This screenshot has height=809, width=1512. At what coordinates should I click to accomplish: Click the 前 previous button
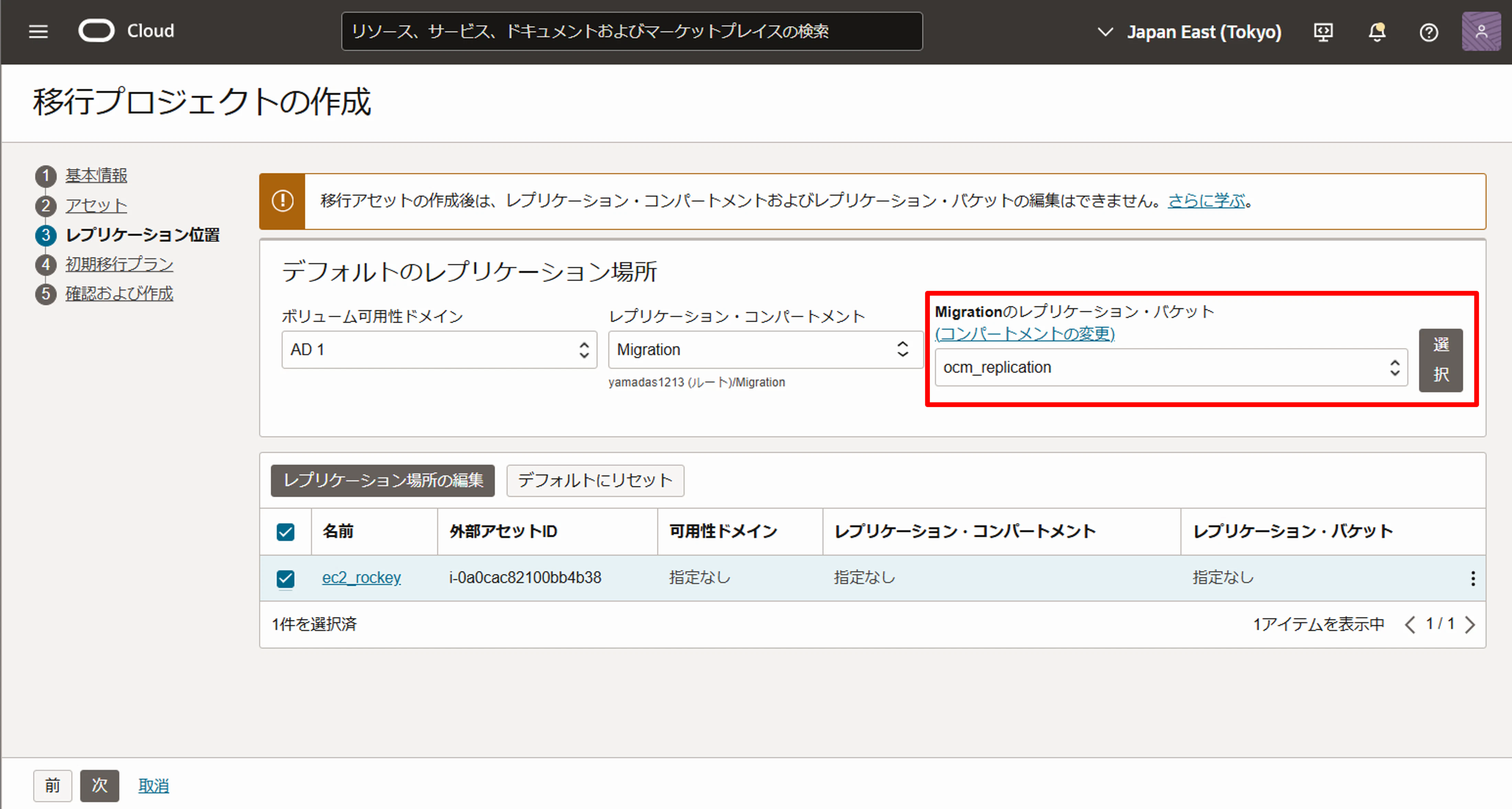coord(53,786)
